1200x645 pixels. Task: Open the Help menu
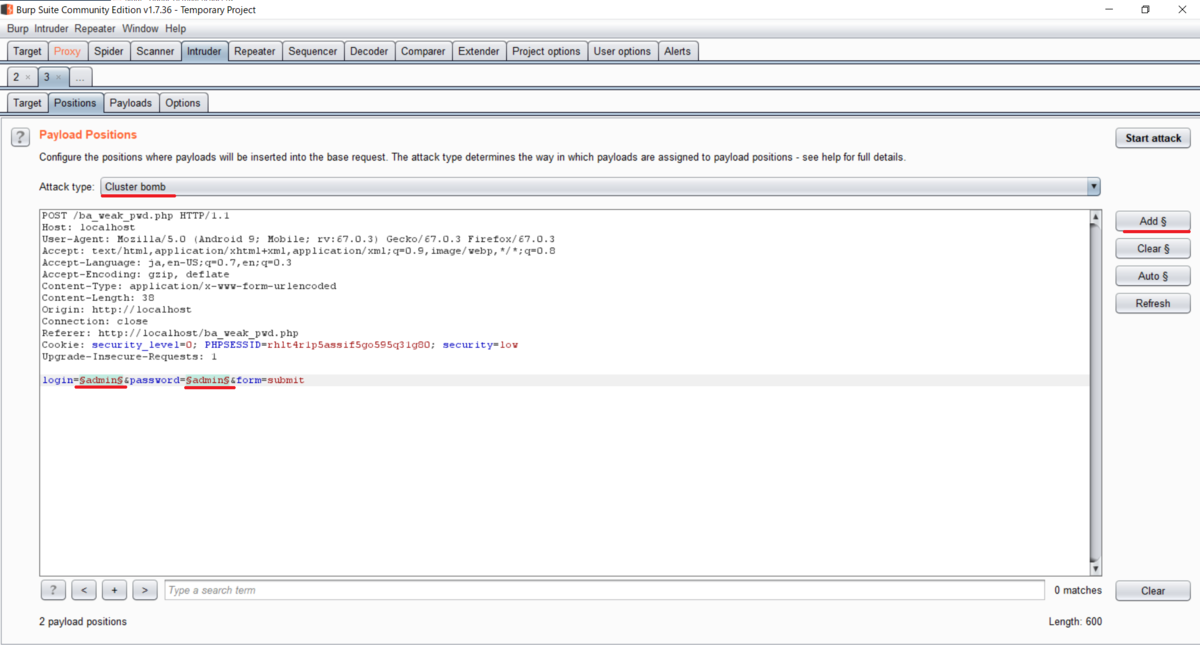pyautogui.click(x=175, y=29)
